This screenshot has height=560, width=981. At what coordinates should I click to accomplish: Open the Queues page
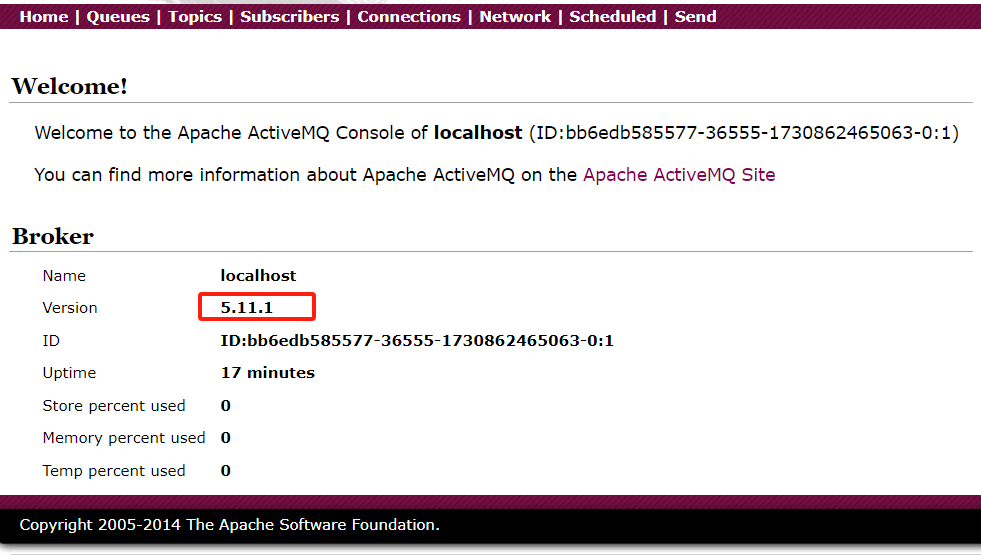coord(118,17)
